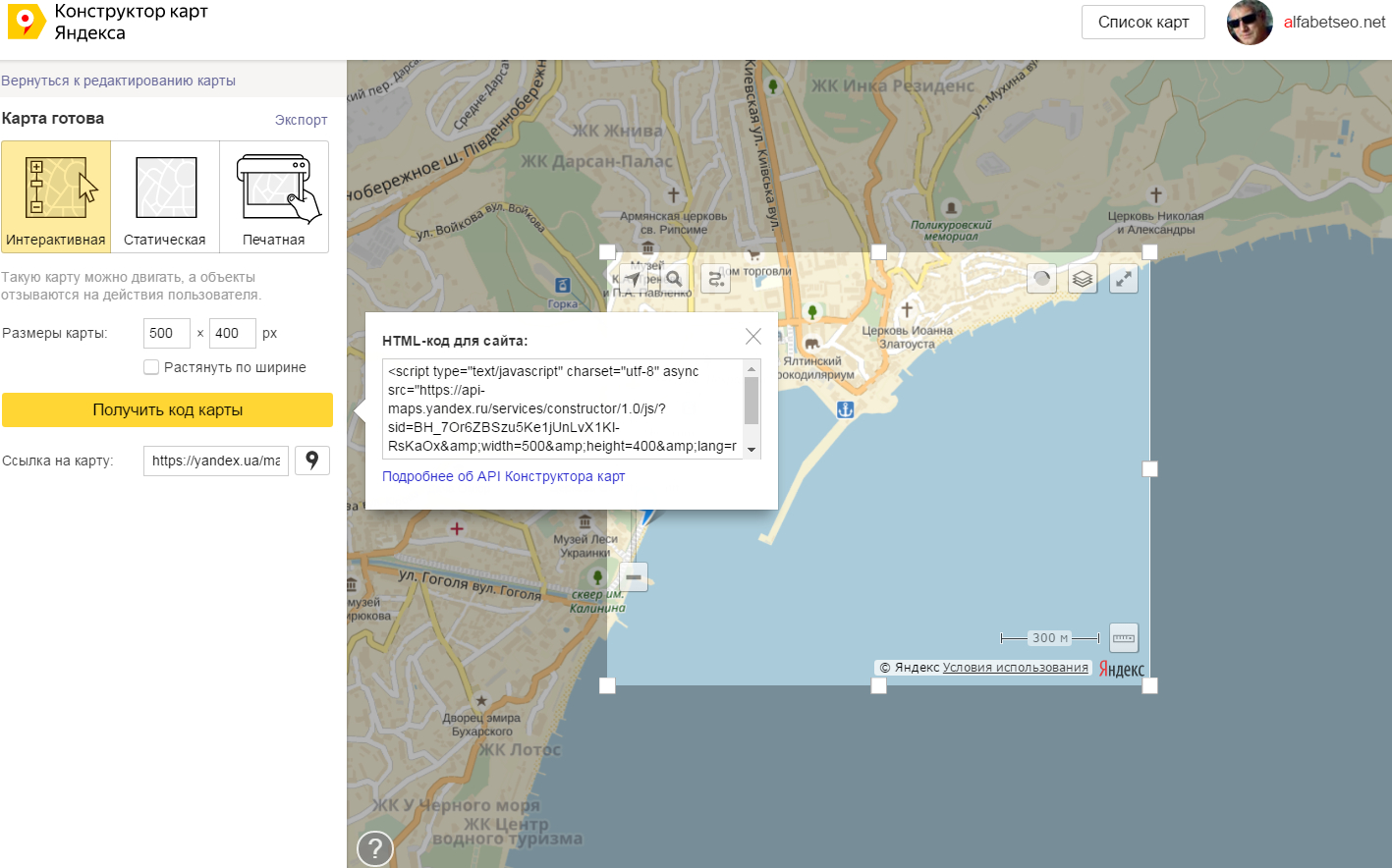
Task: Select the Интерактивная map type
Action: pos(56,196)
